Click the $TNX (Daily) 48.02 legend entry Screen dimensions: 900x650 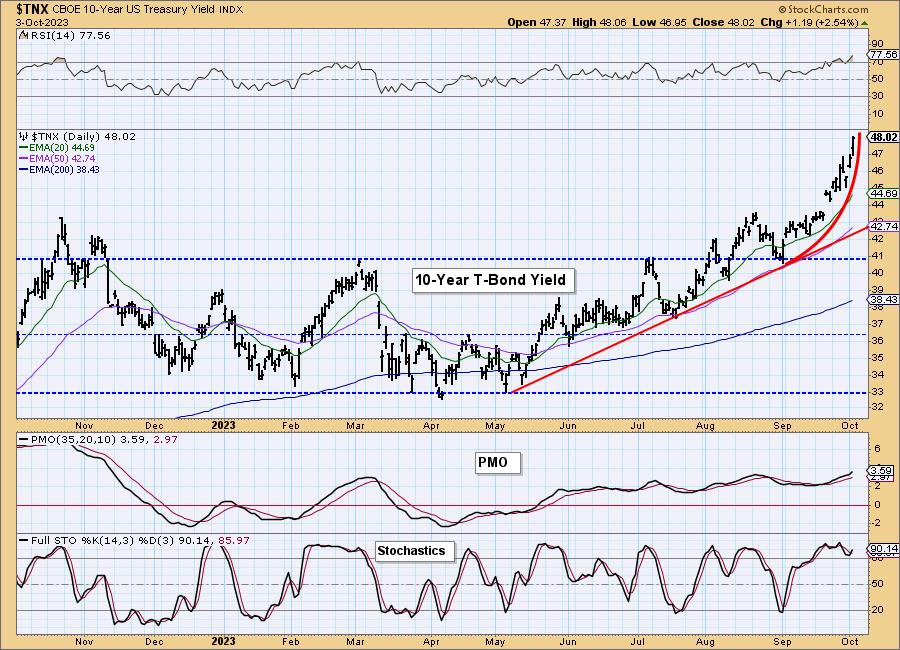click(x=84, y=137)
